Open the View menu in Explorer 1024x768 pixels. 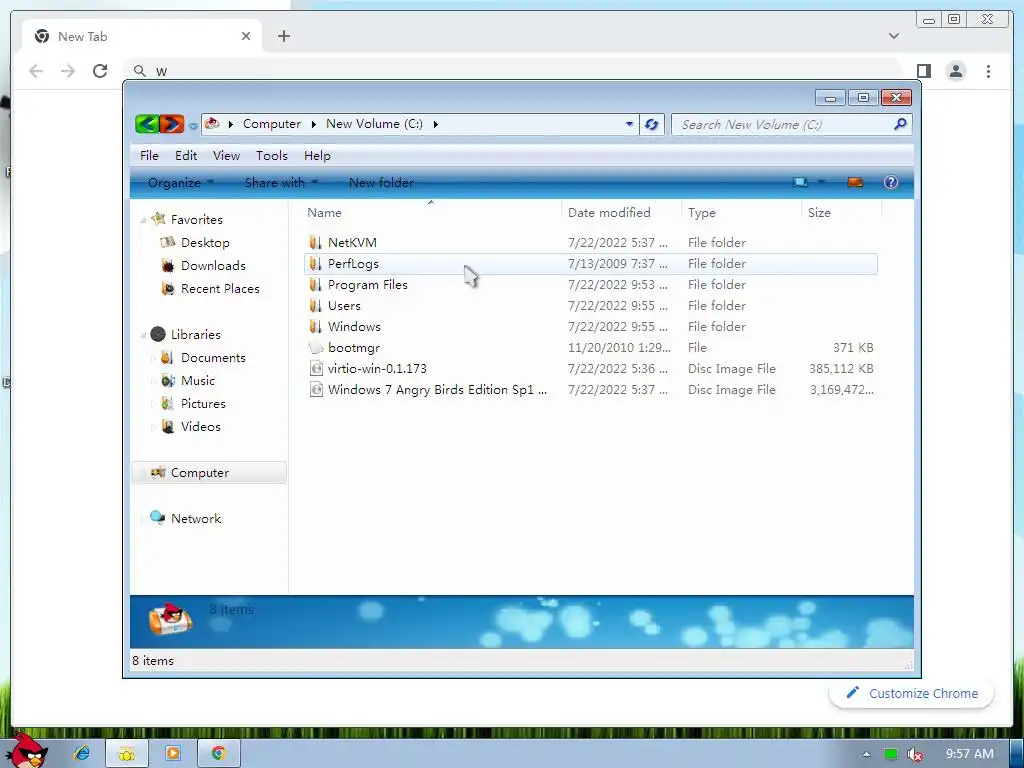[x=226, y=155]
